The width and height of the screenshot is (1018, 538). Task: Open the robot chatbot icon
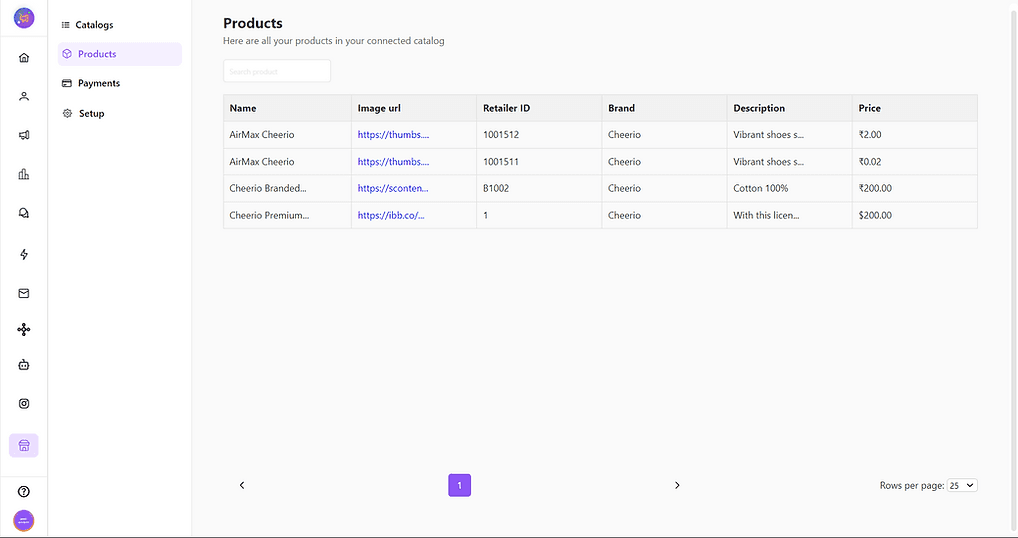click(24, 365)
